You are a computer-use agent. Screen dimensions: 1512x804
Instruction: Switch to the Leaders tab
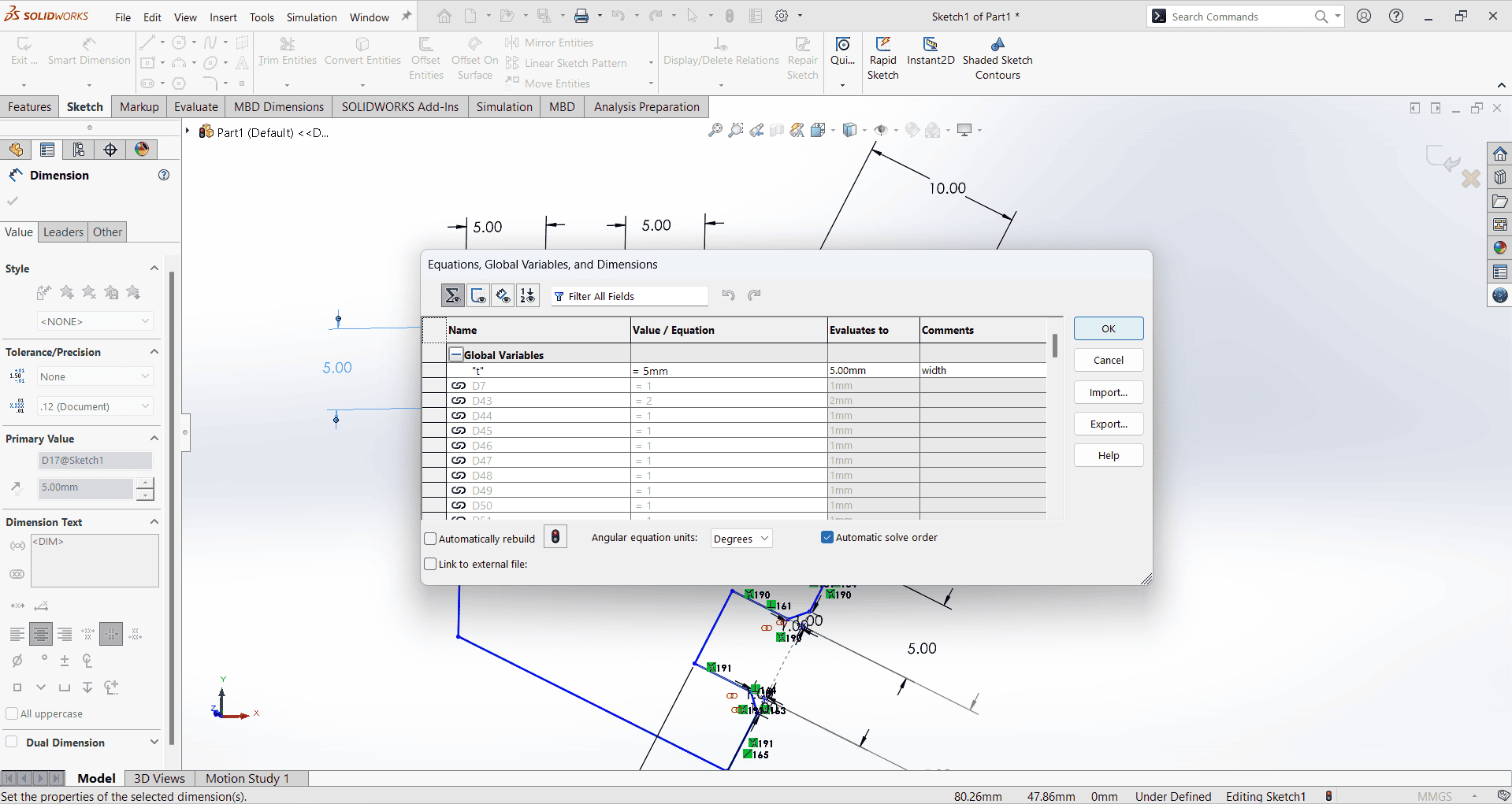63,232
